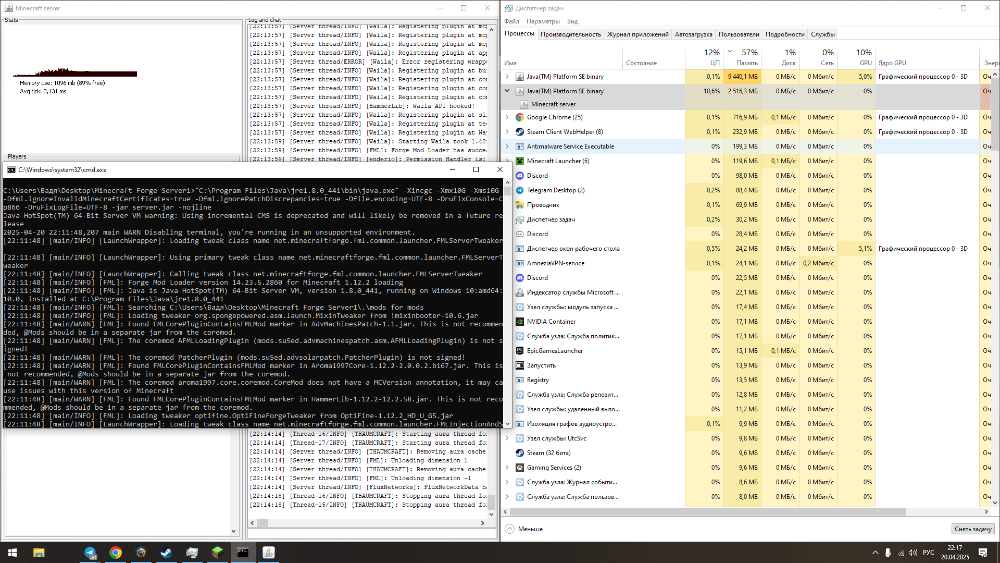
Task: Open volume control in system tray
Action: click(x=913, y=553)
